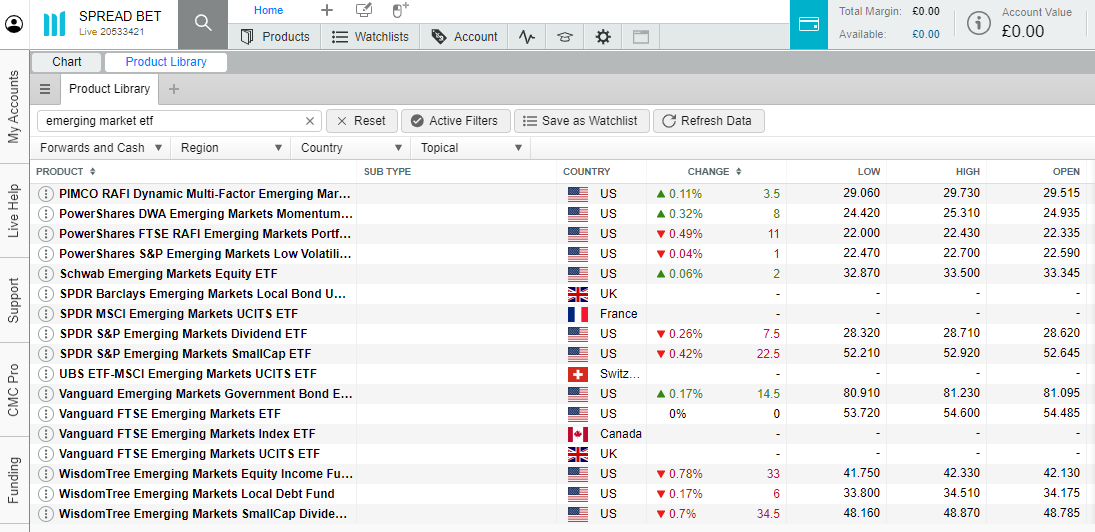Switch to the Chart tab
This screenshot has width=1095, height=532.
click(67, 62)
